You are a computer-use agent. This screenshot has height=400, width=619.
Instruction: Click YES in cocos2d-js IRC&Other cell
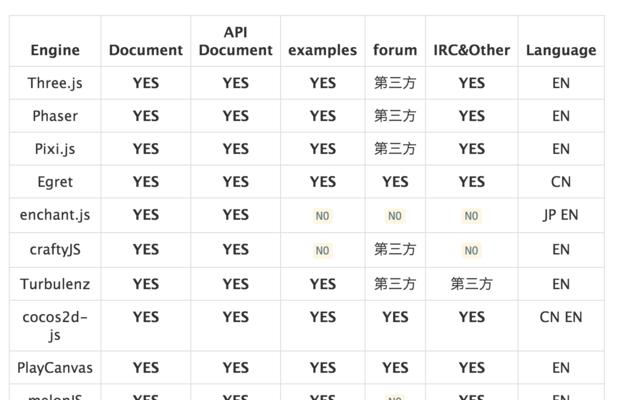coord(472,317)
